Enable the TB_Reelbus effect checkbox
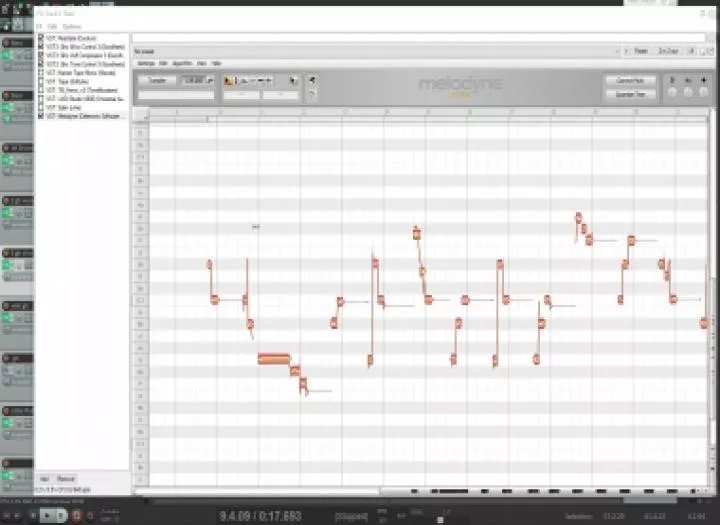The width and height of the screenshot is (720, 525). [41, 90]
